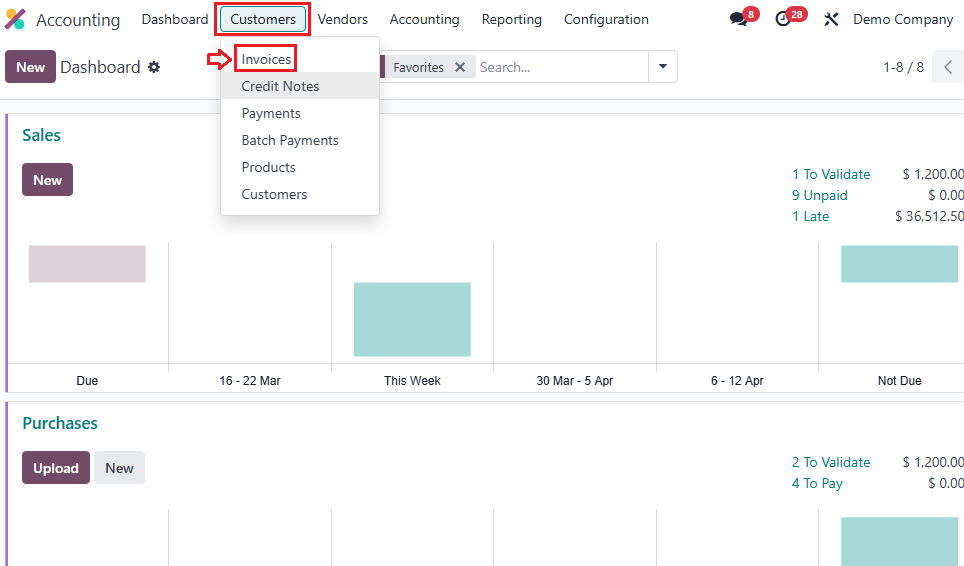Viewport: 964px width, 566px height.
Task: Expand the search options dropdown caret
Action: point(662,67)
